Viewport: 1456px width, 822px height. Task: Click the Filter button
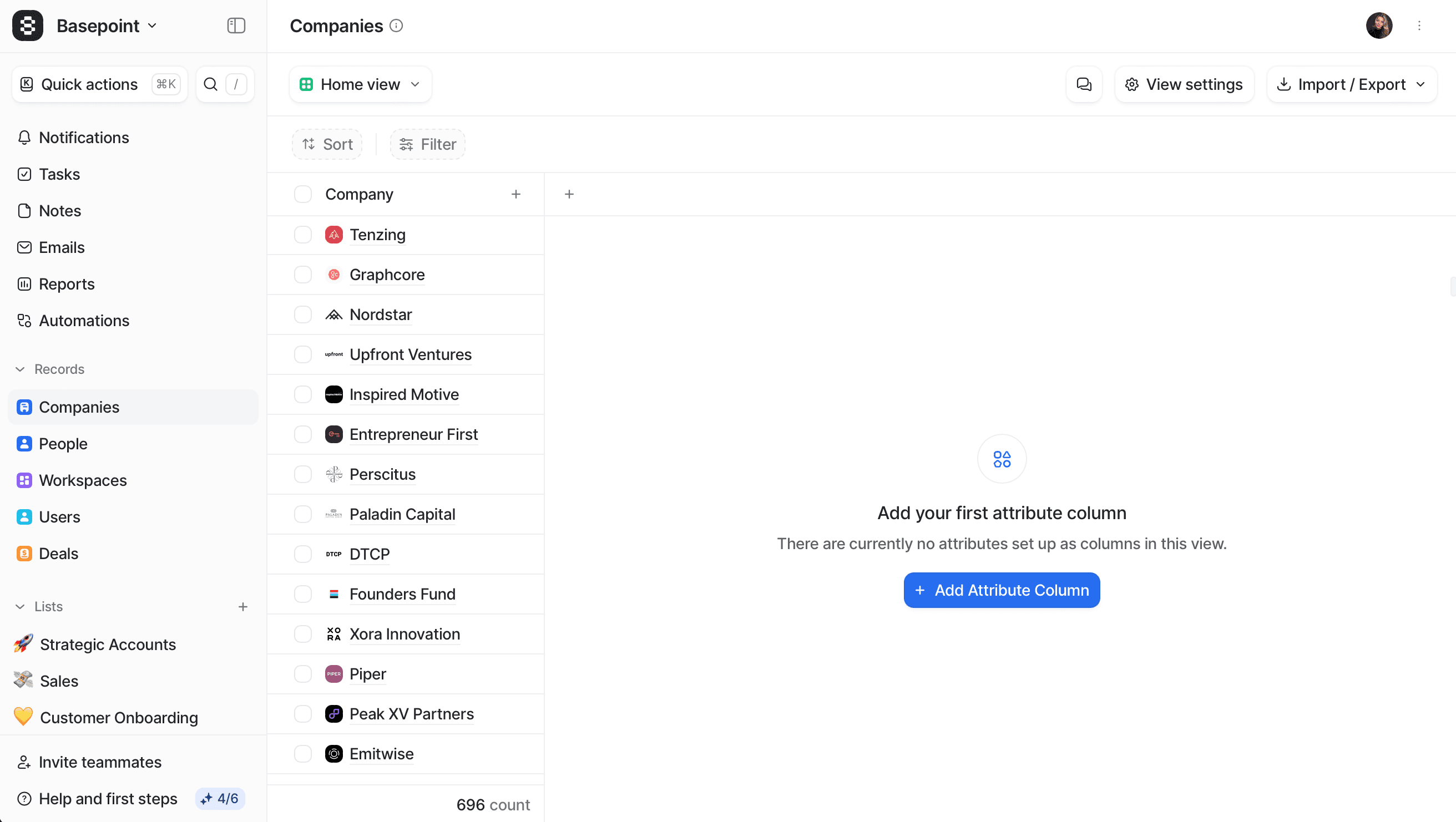[x=427, y=144]
